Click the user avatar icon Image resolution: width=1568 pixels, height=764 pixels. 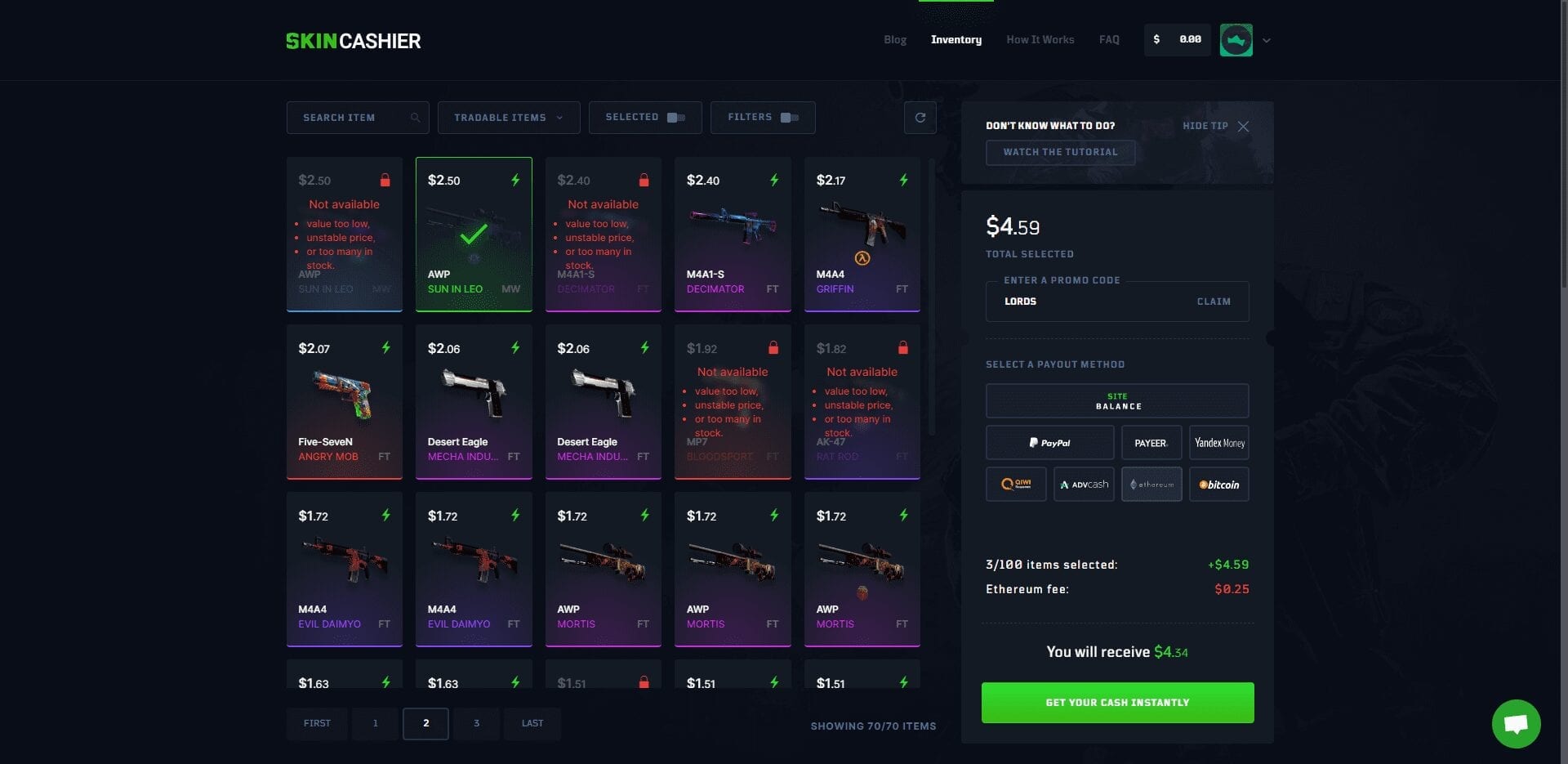tap(1236, 40)
